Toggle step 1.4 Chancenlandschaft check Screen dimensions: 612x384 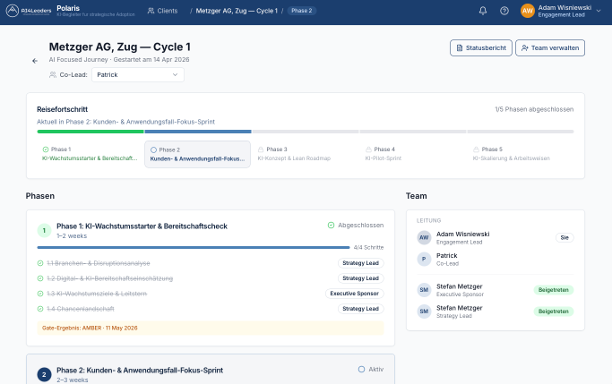(40, 309)
